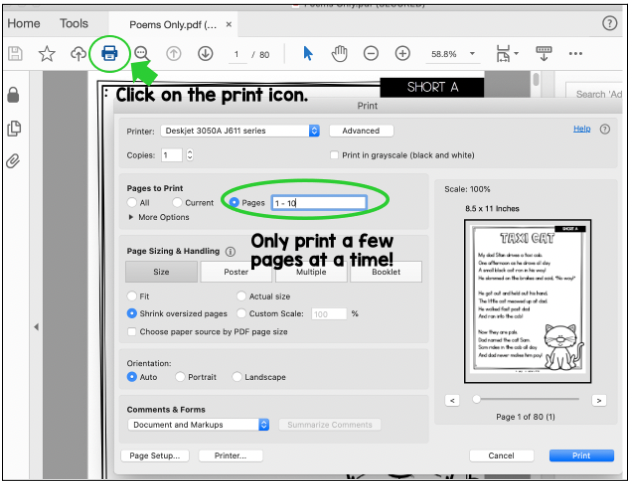The width and height of the screenshot is (632, 484).
Task: Click the Page Setup... button
Action: pos(155,456)
